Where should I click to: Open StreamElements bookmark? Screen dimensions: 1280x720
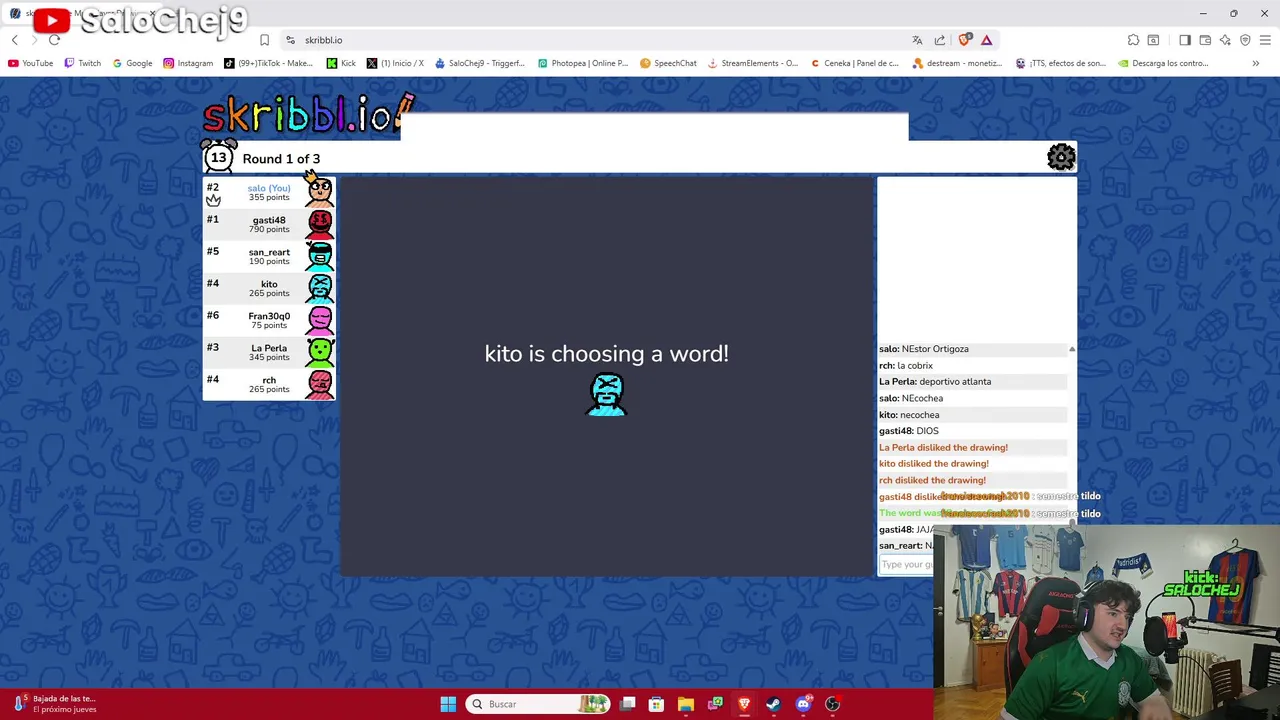(x=752, y=63)
